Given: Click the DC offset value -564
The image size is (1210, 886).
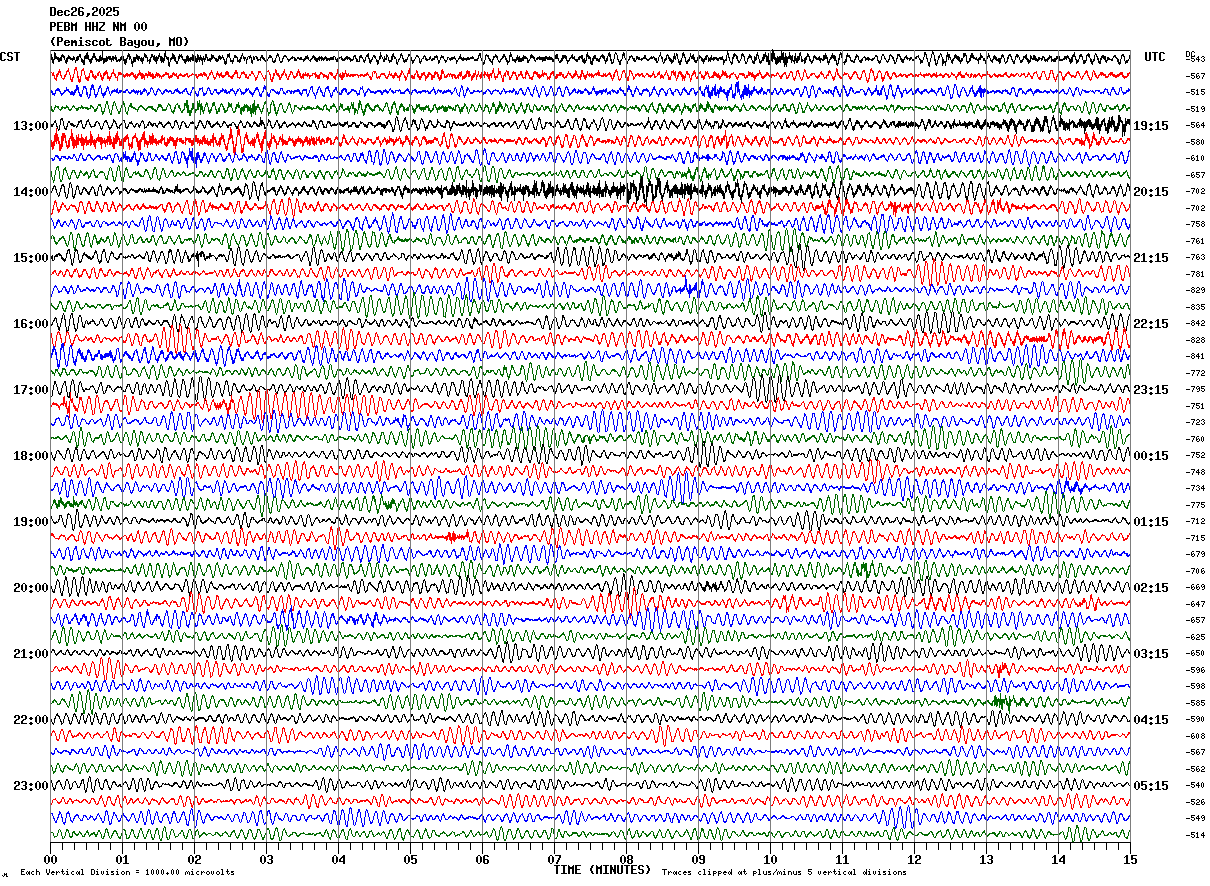Looking at the screenshot, I should pyautogui.click(x=1195, y=126).
